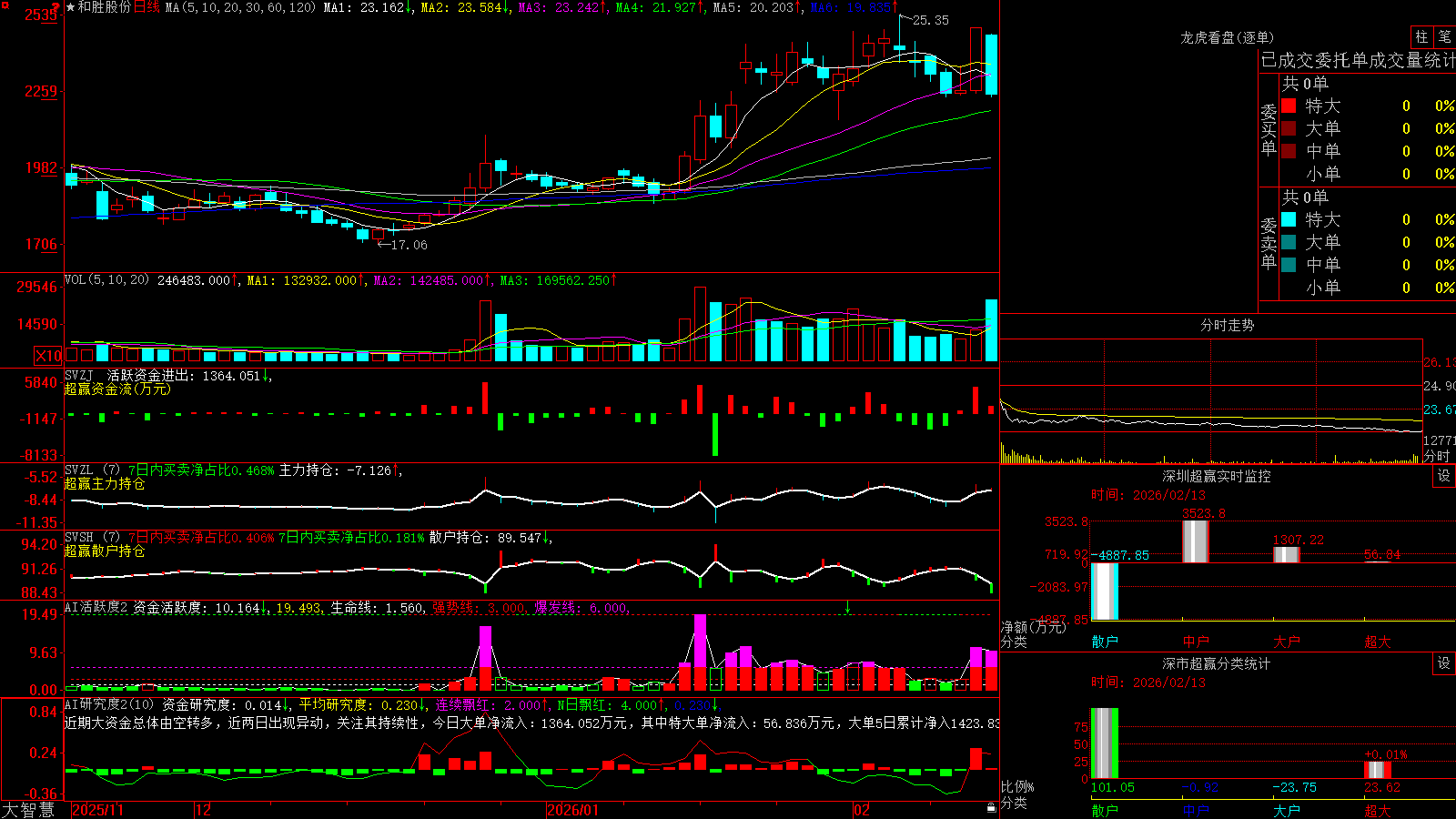Click the AI研究度2(10) indicator label
Screen dimensions: 1456x819
109,705
